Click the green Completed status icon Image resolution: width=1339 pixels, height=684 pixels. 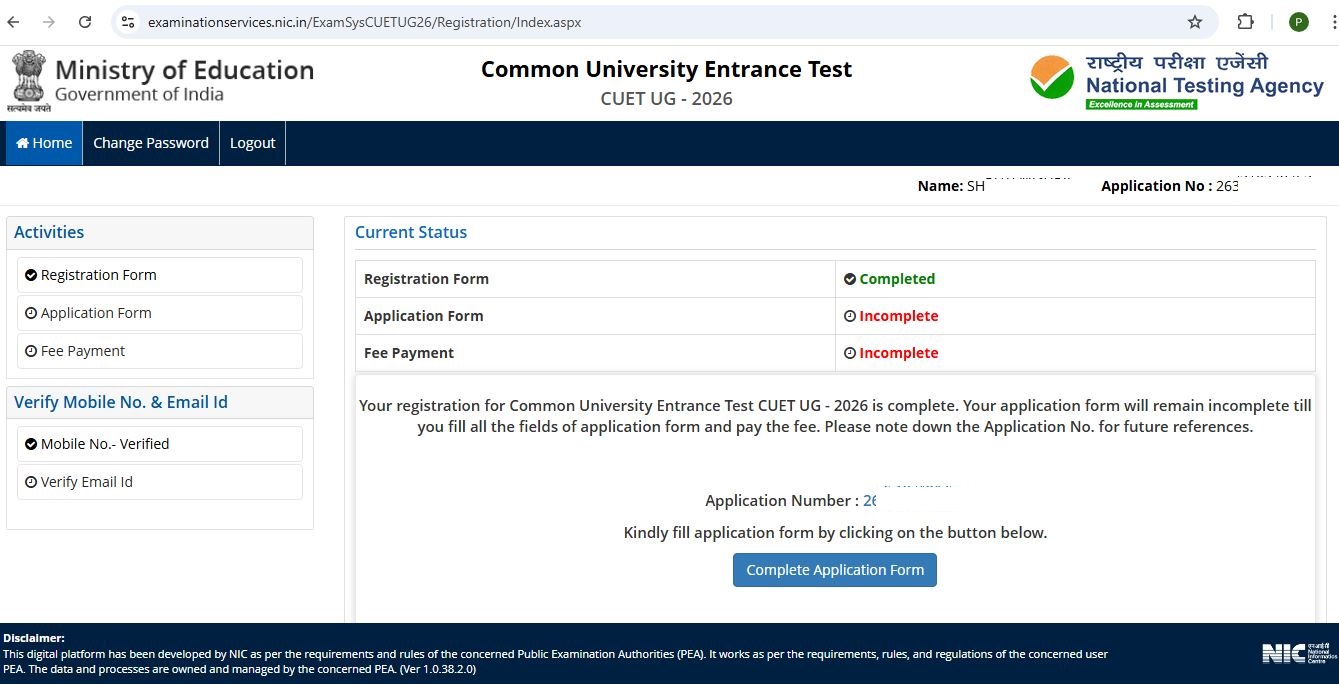851,278
